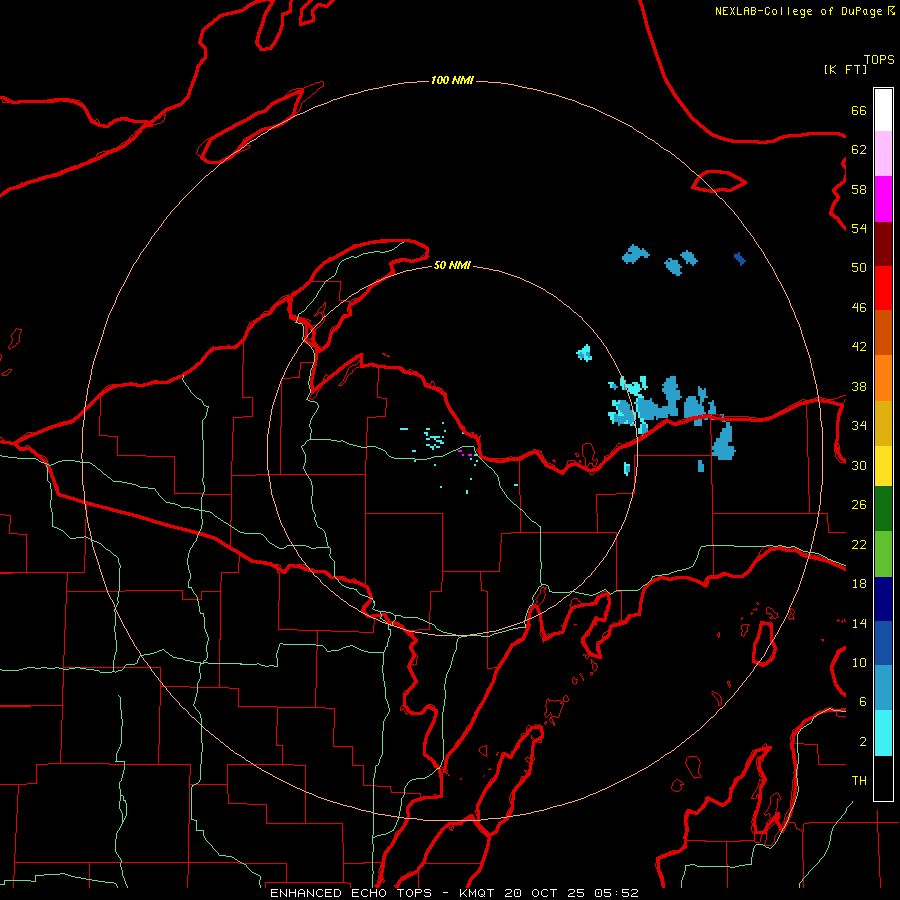The image size is (900, 900).
Task: Click the NEXLAB-College of DuPage credit text
Action: coord(798,11)
